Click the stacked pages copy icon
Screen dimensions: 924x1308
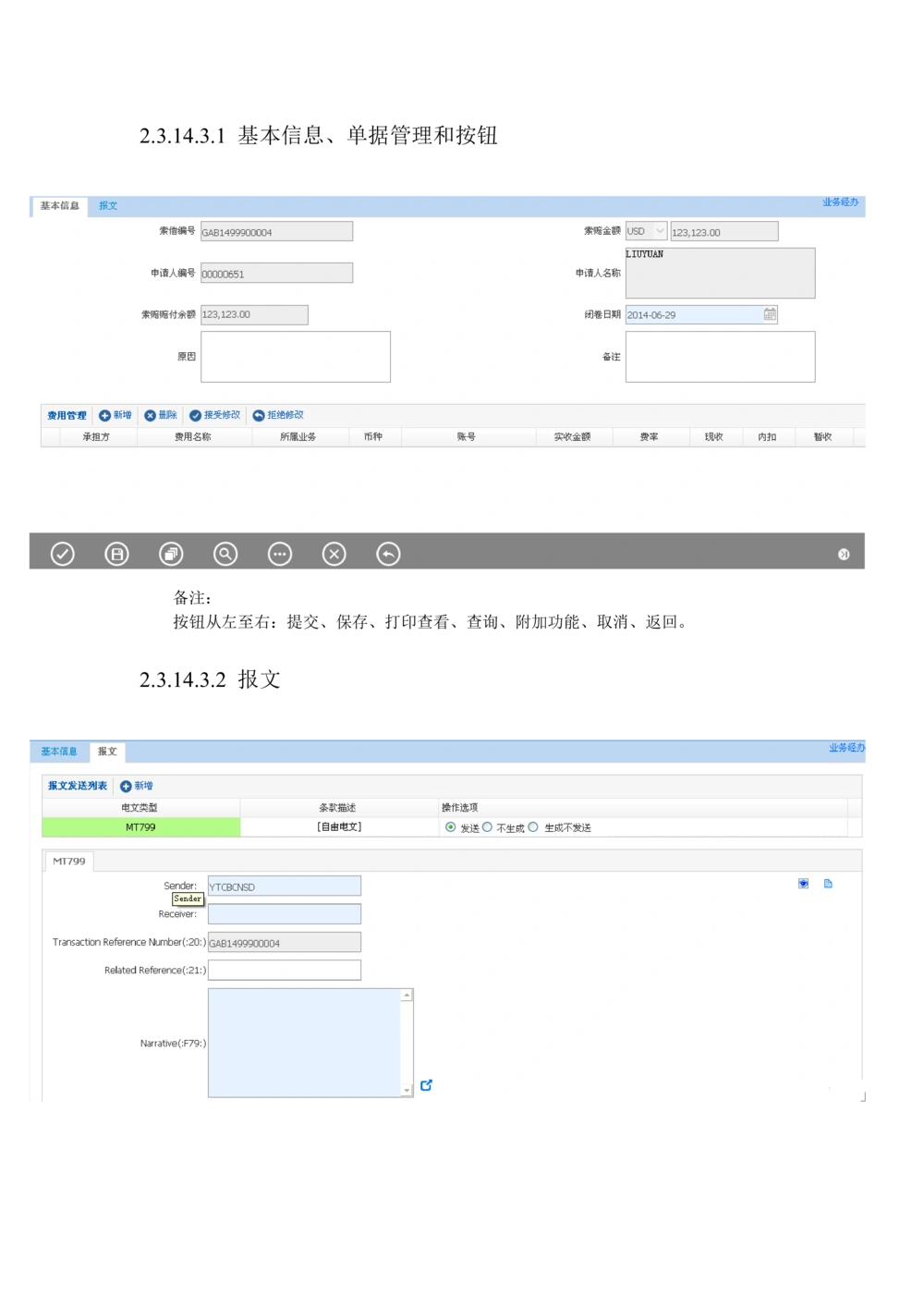[x=171, y=554]
